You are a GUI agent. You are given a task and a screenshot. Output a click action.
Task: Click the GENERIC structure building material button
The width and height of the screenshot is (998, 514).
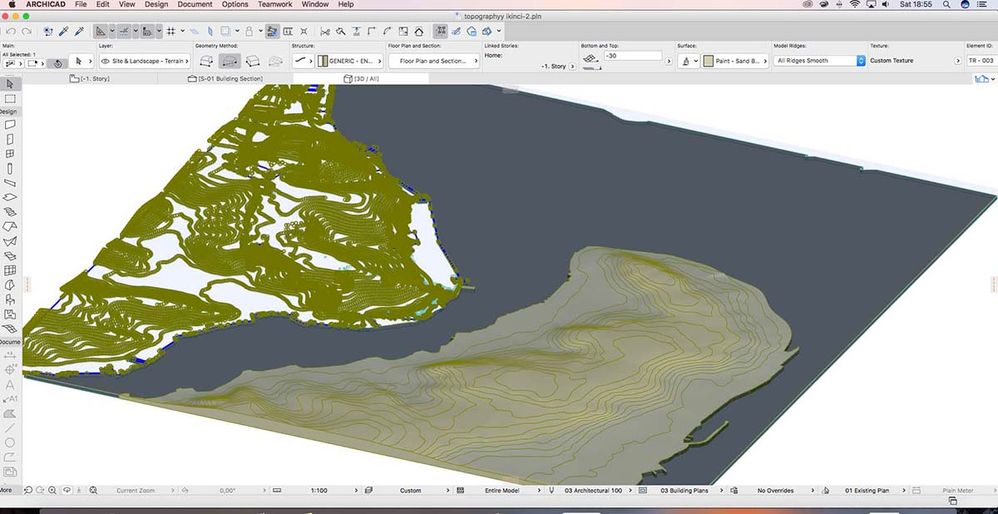pyautogui.click(x=347, y=61)
